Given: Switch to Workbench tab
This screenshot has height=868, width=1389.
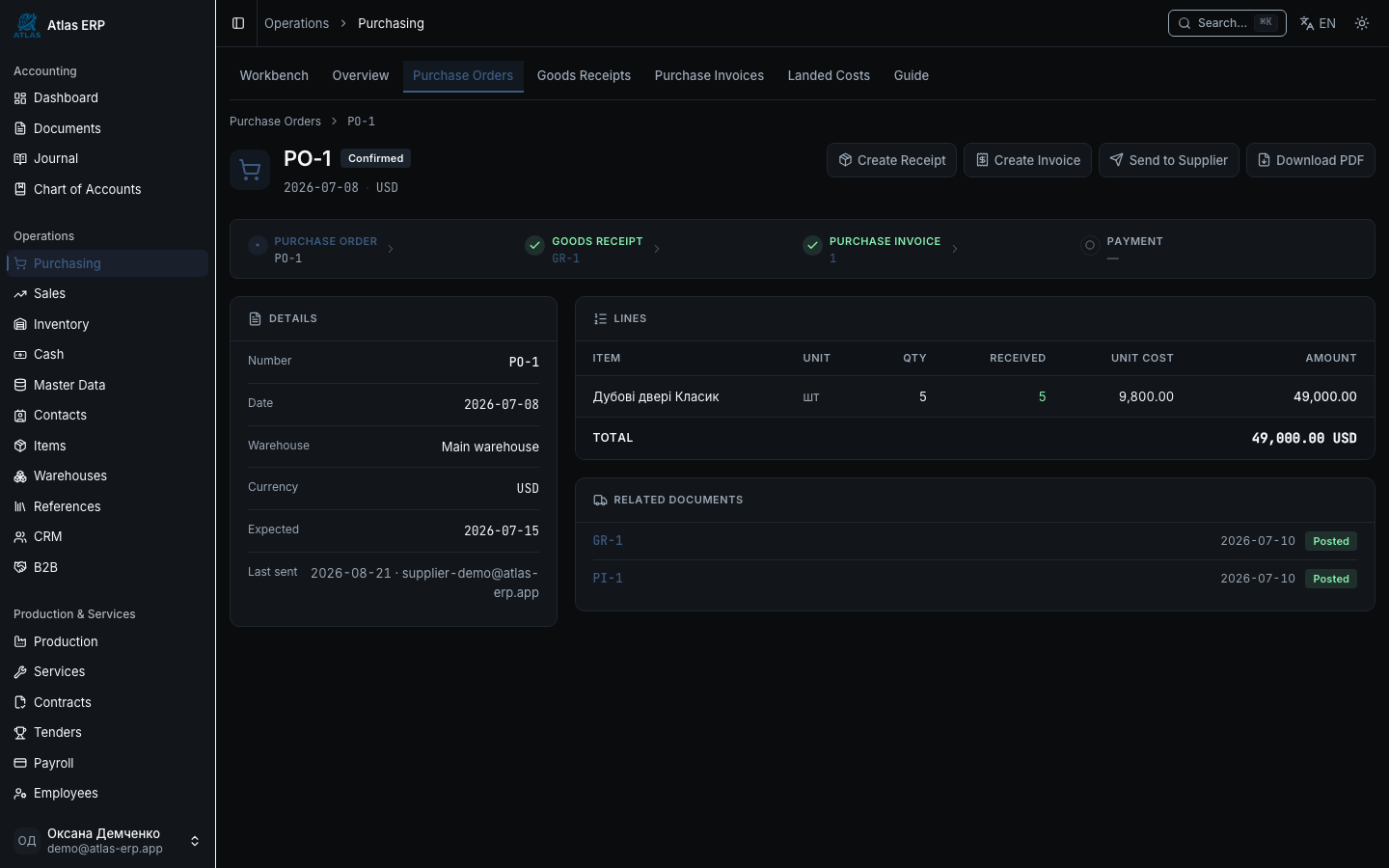Looking at the screenshot, I should pyautogui.click(x=274, y=75).
